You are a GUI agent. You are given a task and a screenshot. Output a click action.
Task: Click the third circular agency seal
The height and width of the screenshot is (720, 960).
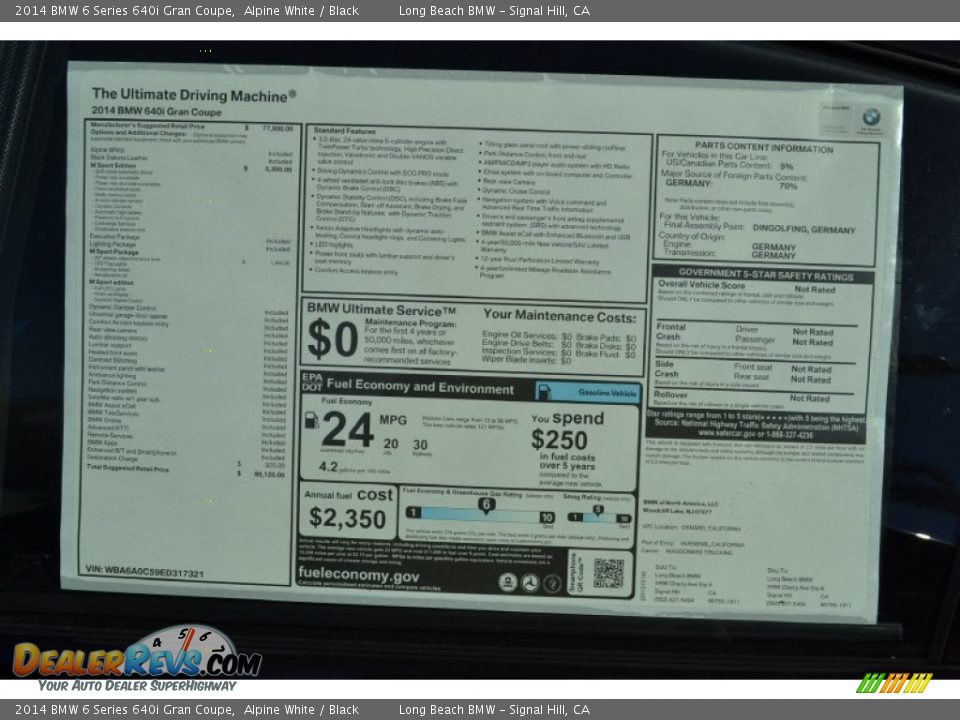pos(552,582)
